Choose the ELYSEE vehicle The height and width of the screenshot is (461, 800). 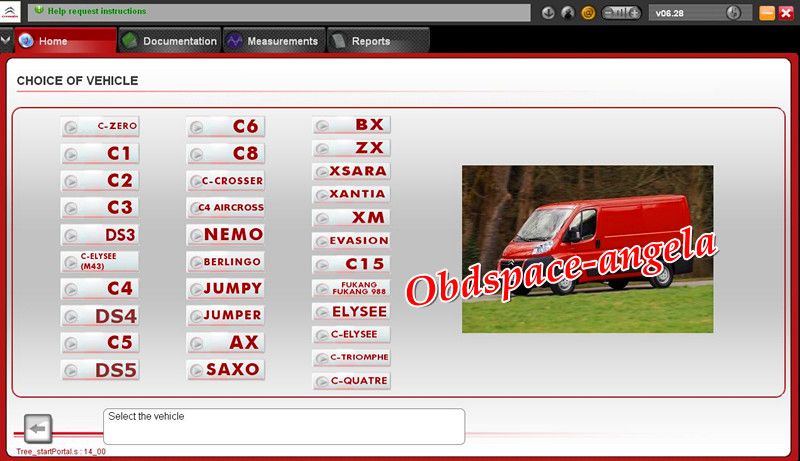coord(352,312)
